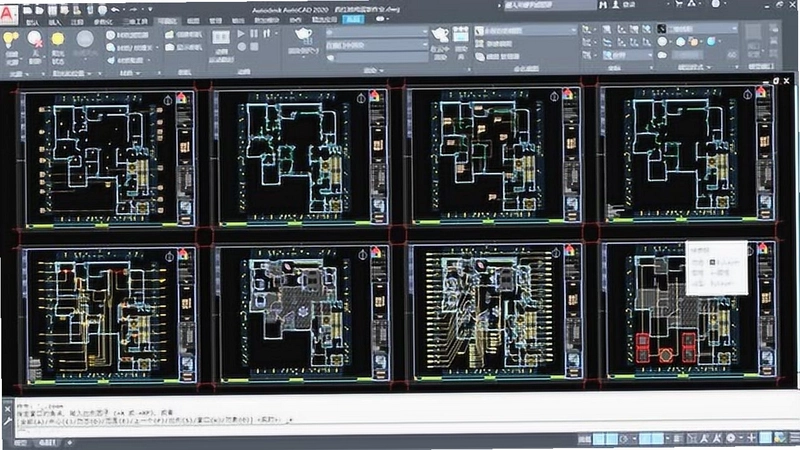
Task: Select the blue highlighted ribbon tab
Action: (353, 19)
